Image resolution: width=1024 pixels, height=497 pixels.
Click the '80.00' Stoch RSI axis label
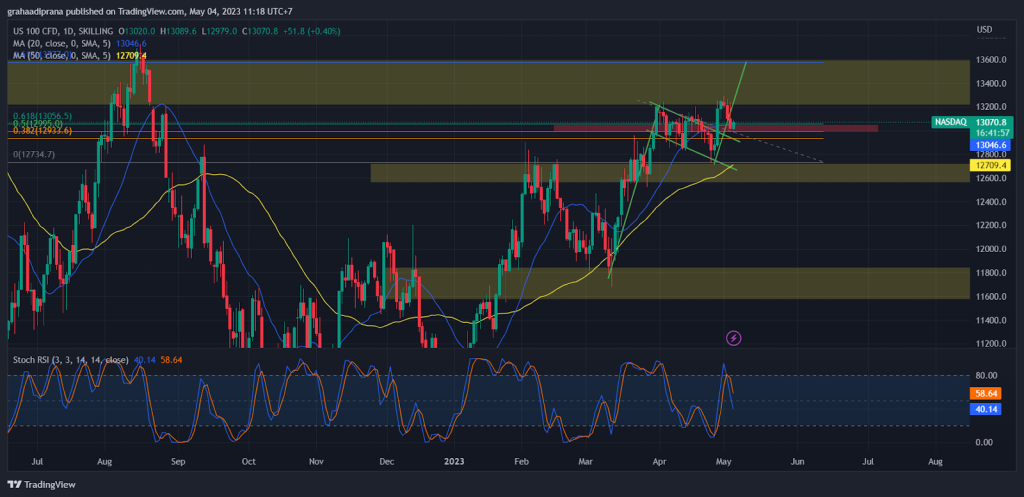(x=985, y=376)
